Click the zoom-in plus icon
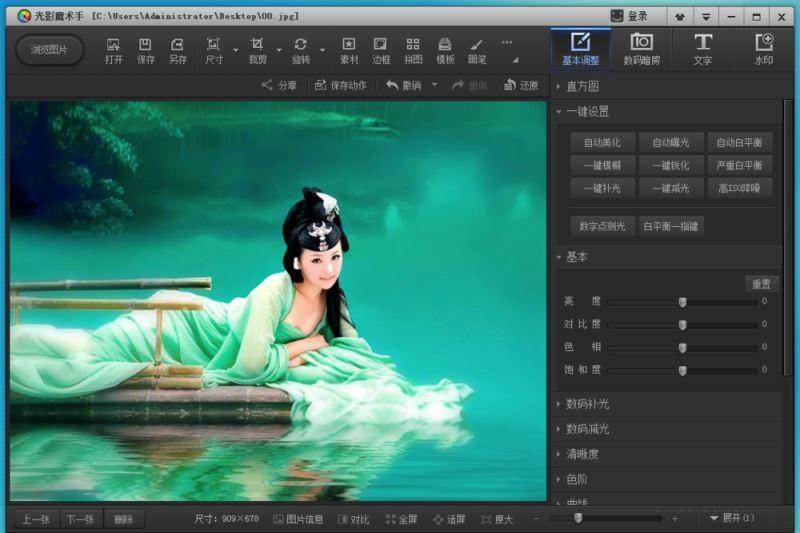Screen dimensions: 800x533 coord(674,519)
